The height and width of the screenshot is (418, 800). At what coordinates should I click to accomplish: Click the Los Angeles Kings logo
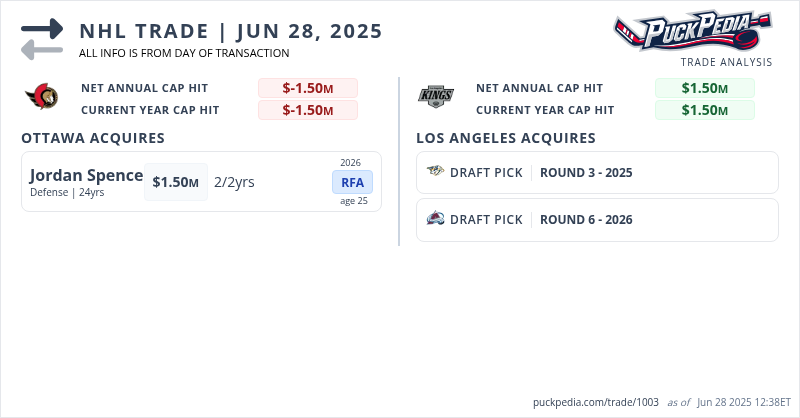pyautogui.click(x=436, y=98)
